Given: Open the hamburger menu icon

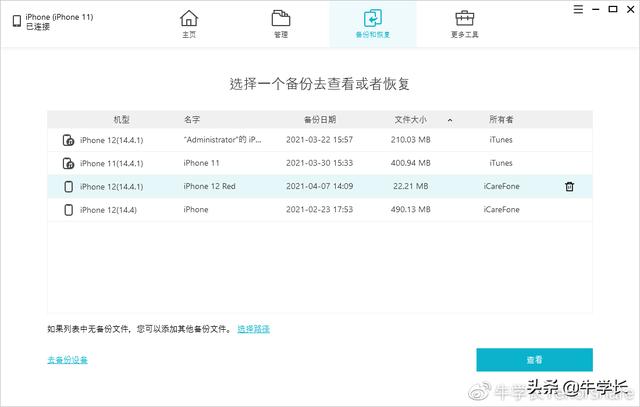Looking at the screenshot, I should 578,9.
